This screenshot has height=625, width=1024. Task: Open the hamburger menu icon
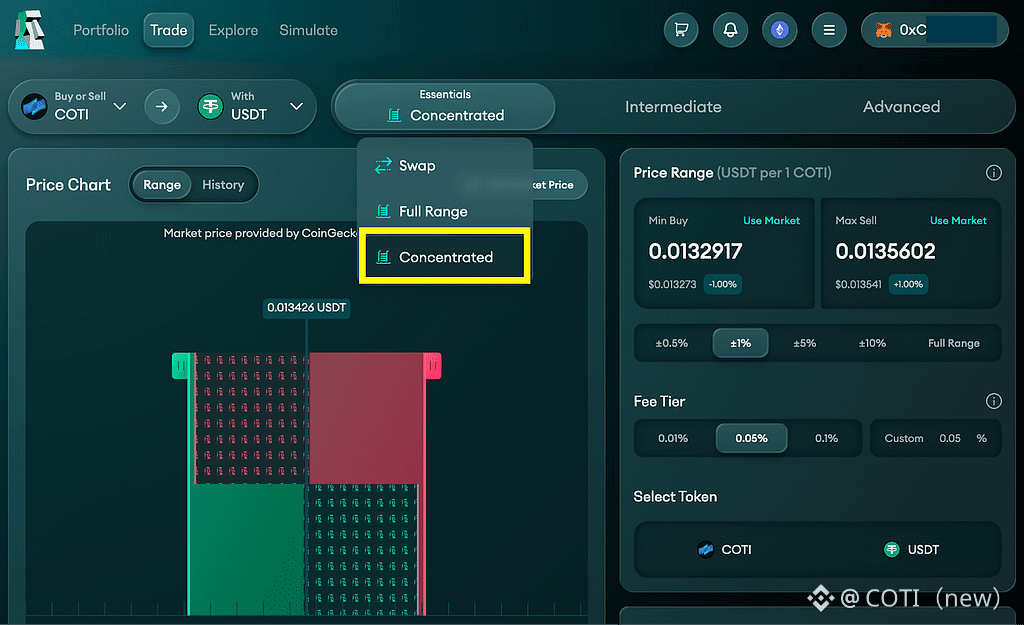[x=829, y=30]
